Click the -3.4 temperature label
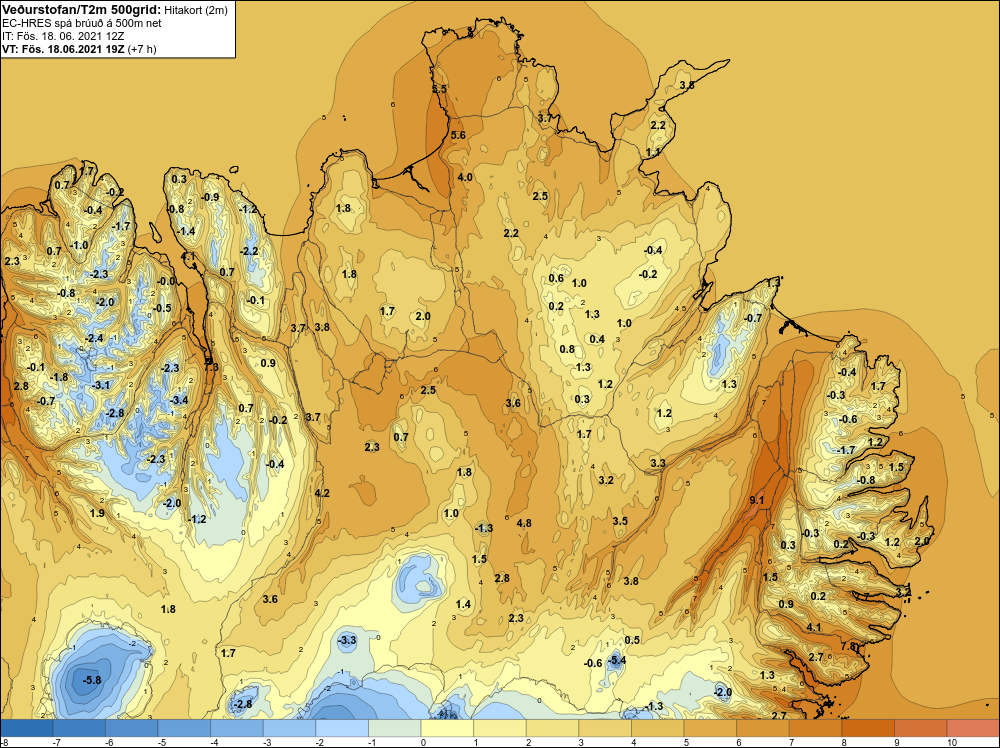 pyautogui.click(x=179, y=400)
